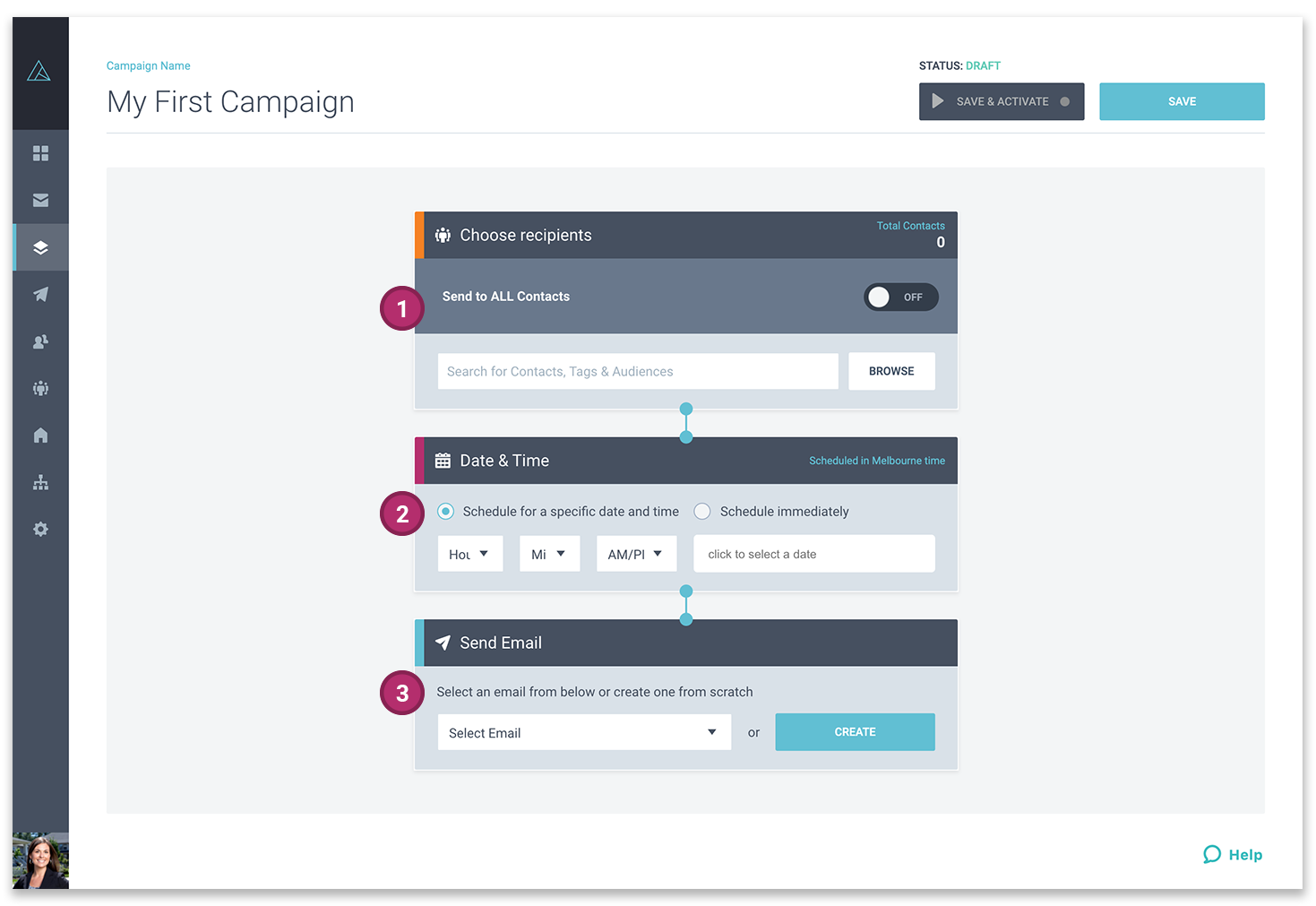Screen dimensions: 1316x906
Task: Open the home building icon in sidebar
Action: click(x=40, y=436)
